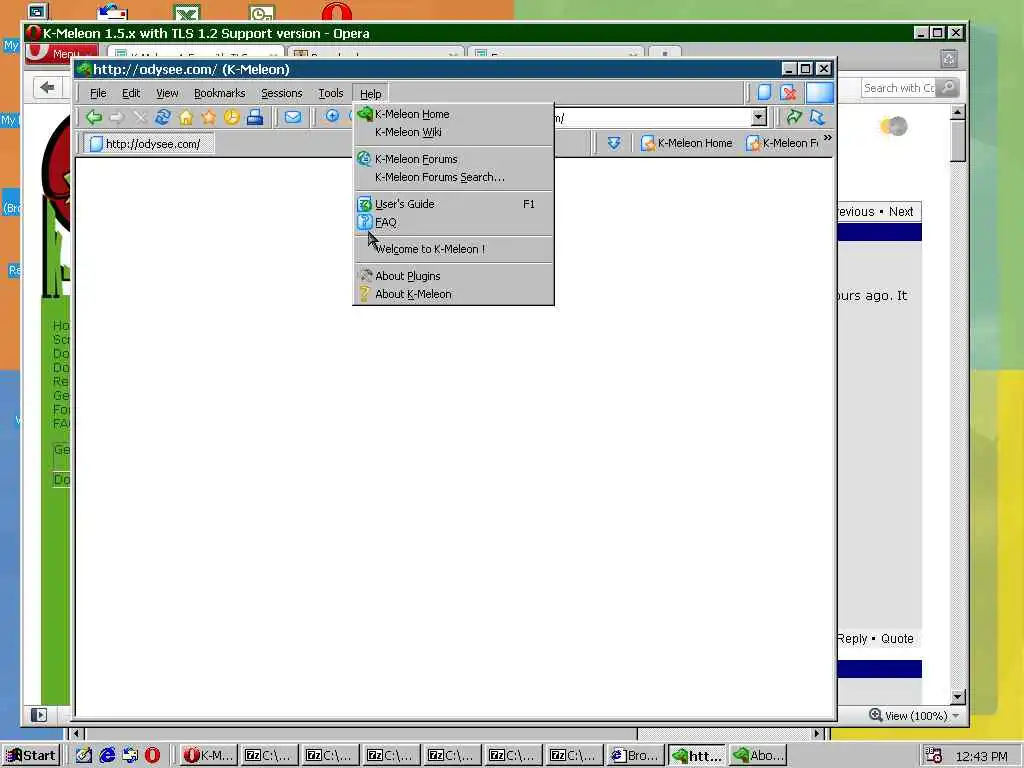Click the Windows Start button
This screenshot has height=768, width=1024.
click(31, 756)
